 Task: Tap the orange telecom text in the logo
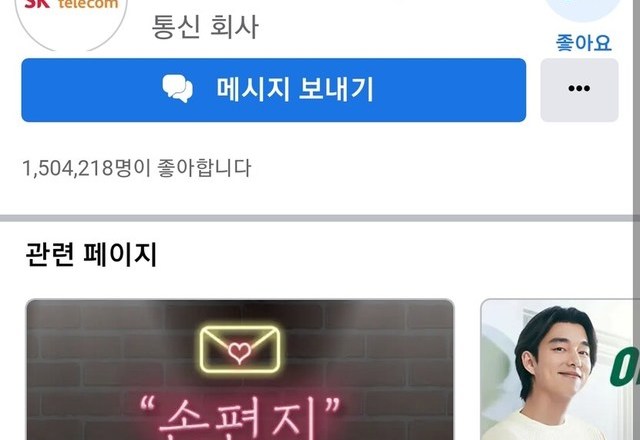88,4
